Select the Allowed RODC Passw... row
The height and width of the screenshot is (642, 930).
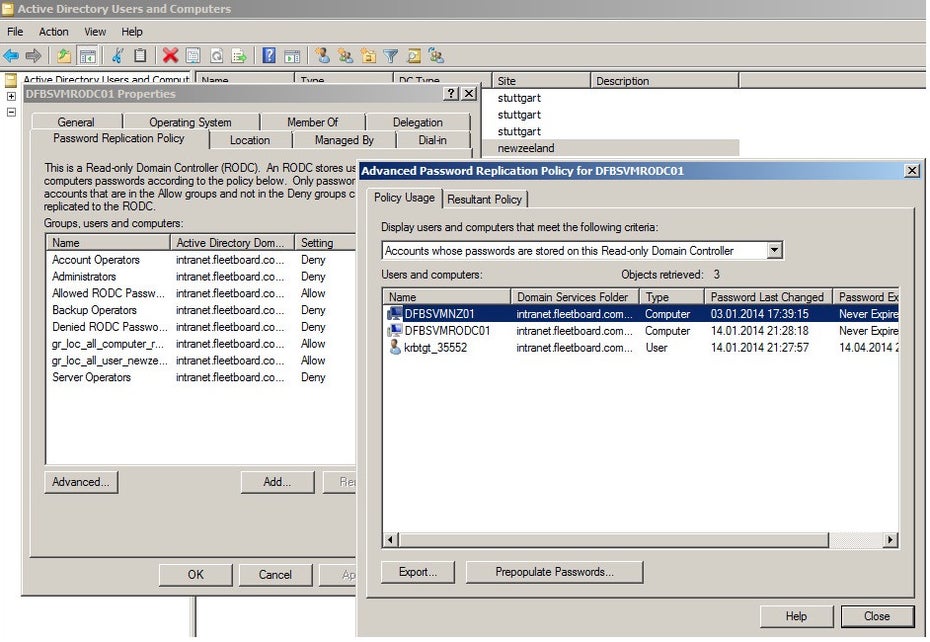tap(200, 293)
